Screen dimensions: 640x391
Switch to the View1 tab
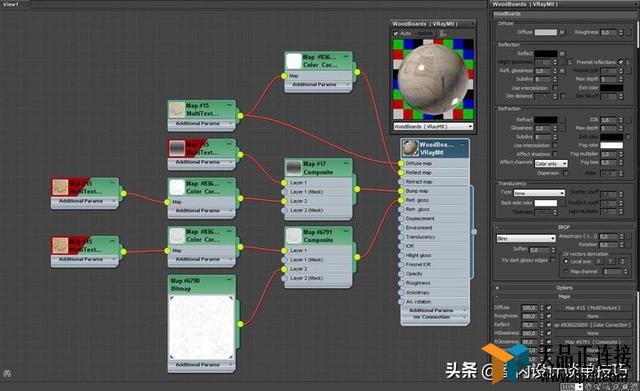click(11, 4)
